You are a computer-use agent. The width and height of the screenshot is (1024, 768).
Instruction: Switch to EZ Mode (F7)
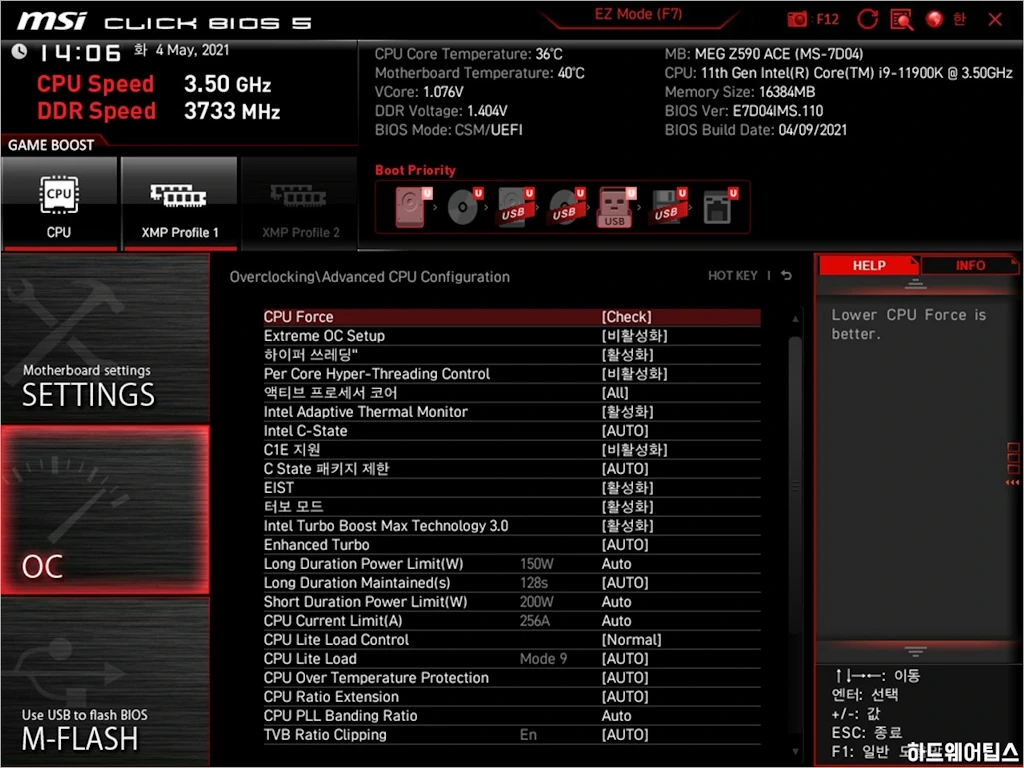pyautogui.click(x=638, y=14)
